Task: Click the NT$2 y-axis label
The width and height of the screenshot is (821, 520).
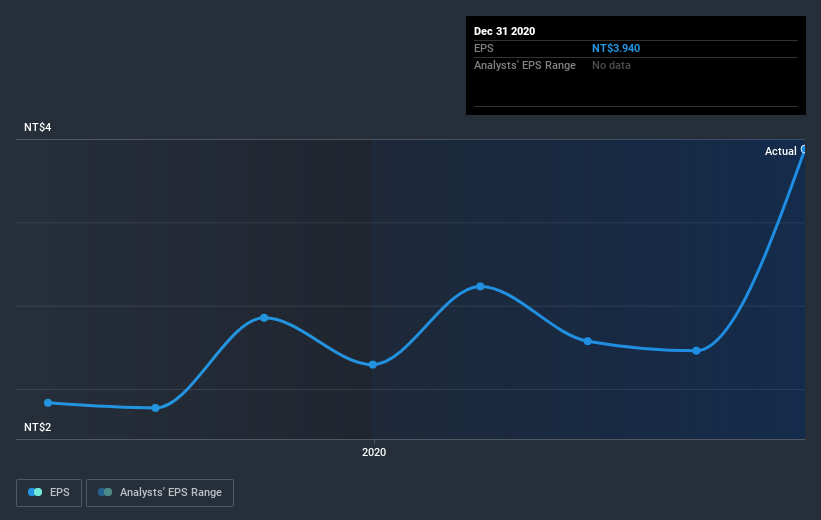Action: click(38, 427)
